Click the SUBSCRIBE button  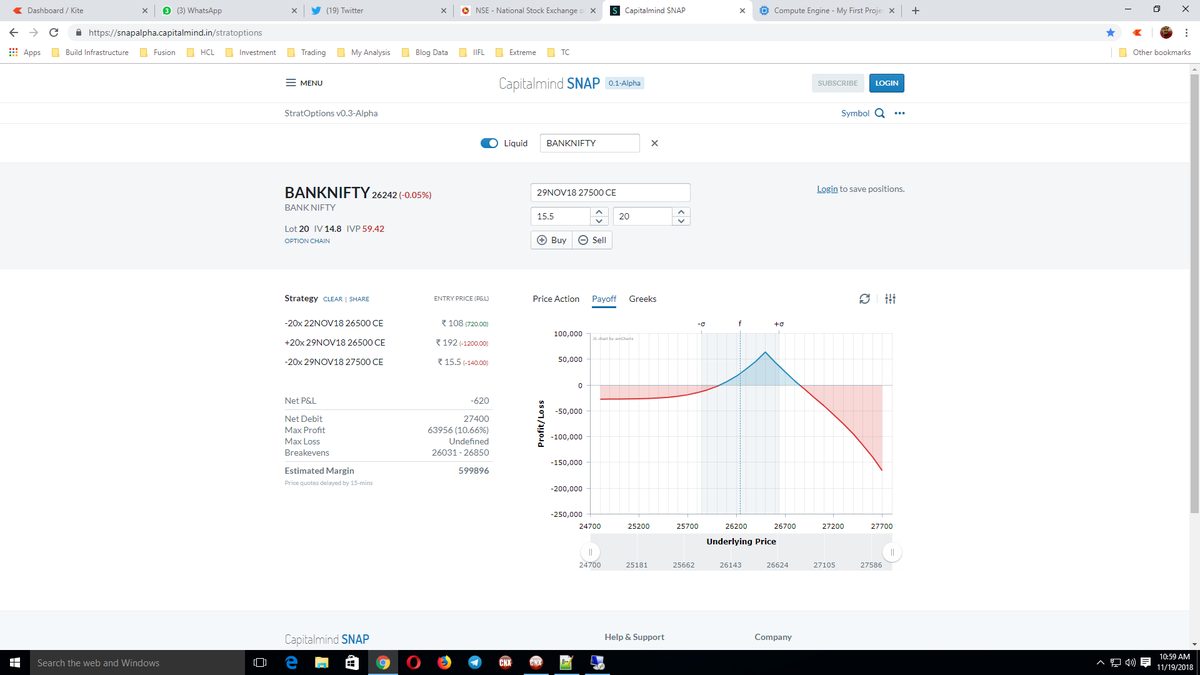point(838,83)
